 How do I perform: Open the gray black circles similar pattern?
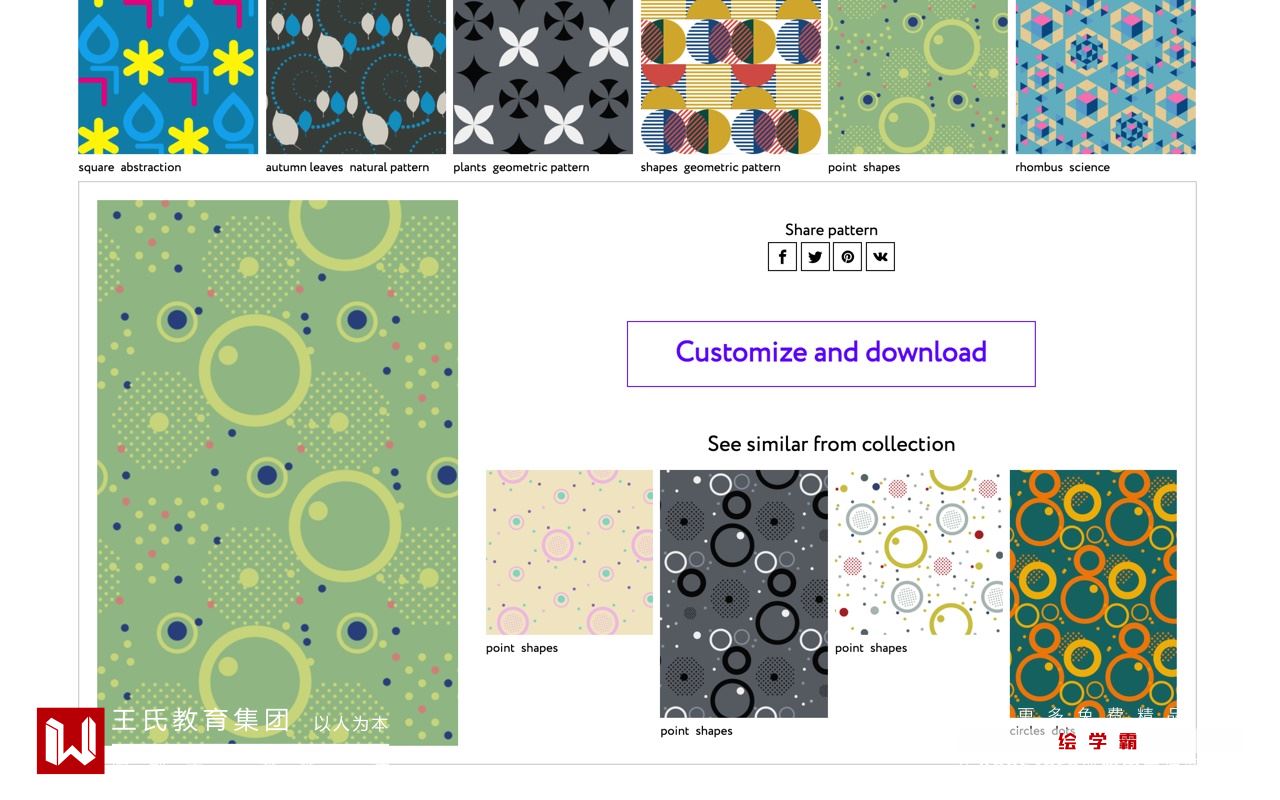click(744, 594)
